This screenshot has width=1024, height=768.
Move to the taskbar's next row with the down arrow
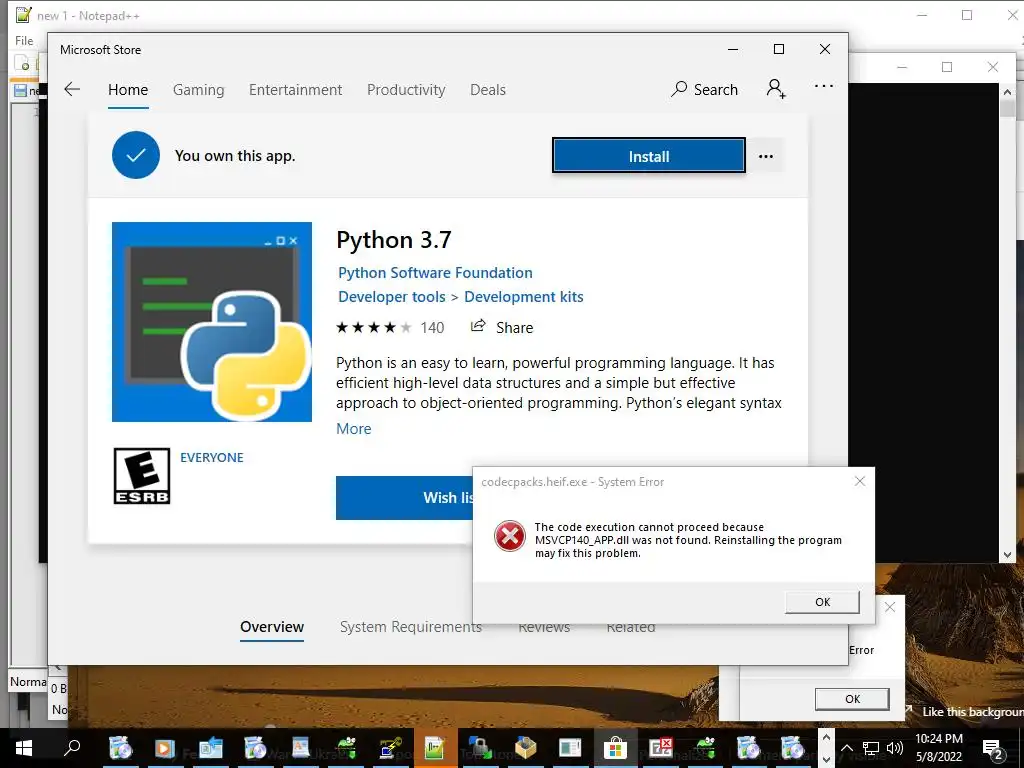[x=826, y=758]
